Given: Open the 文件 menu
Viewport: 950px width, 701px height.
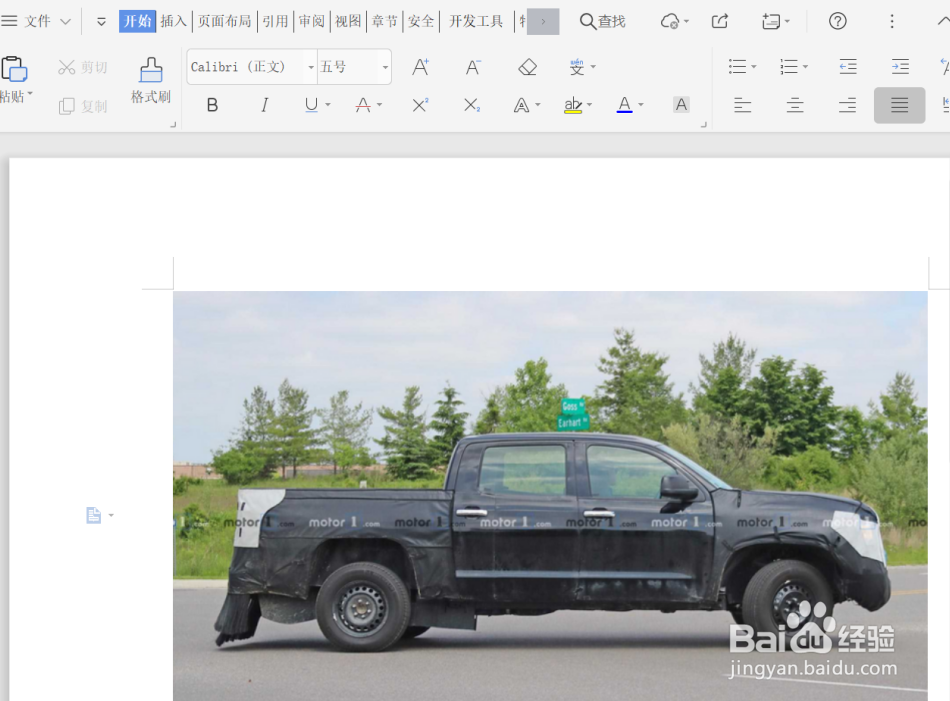Looking at the screenshot, I should [x=37, y=21].
